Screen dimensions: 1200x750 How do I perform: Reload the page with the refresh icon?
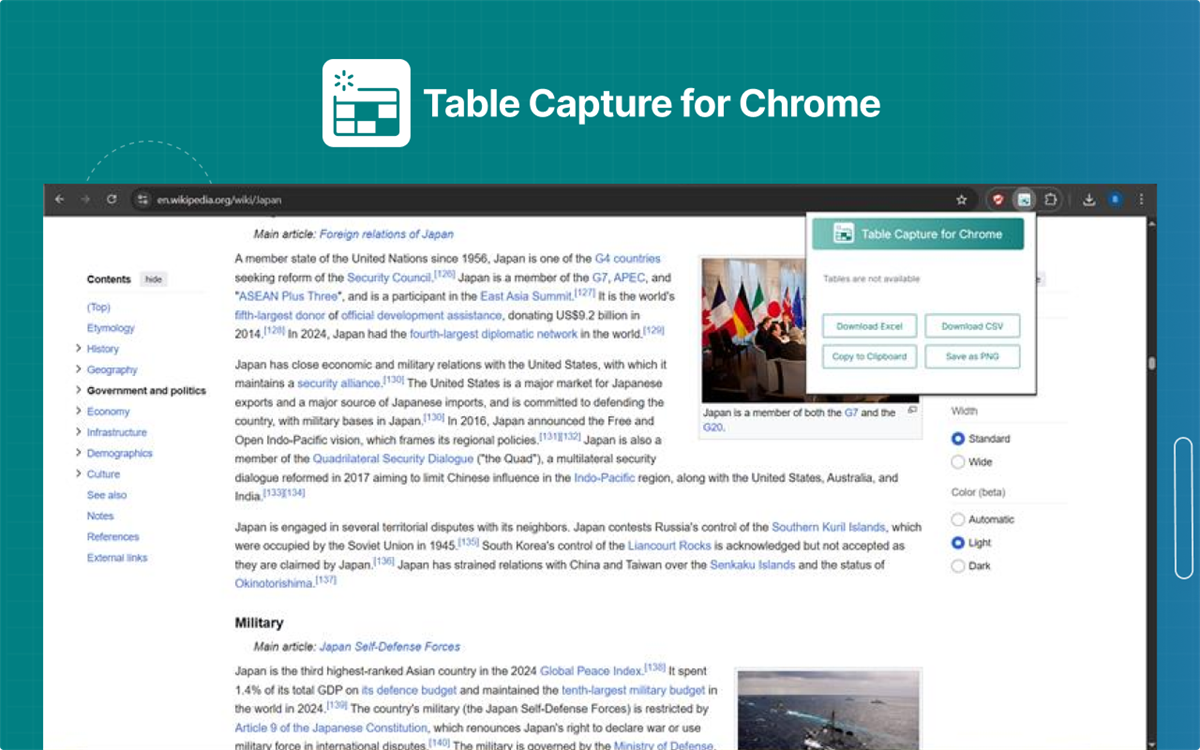point(111,199)
